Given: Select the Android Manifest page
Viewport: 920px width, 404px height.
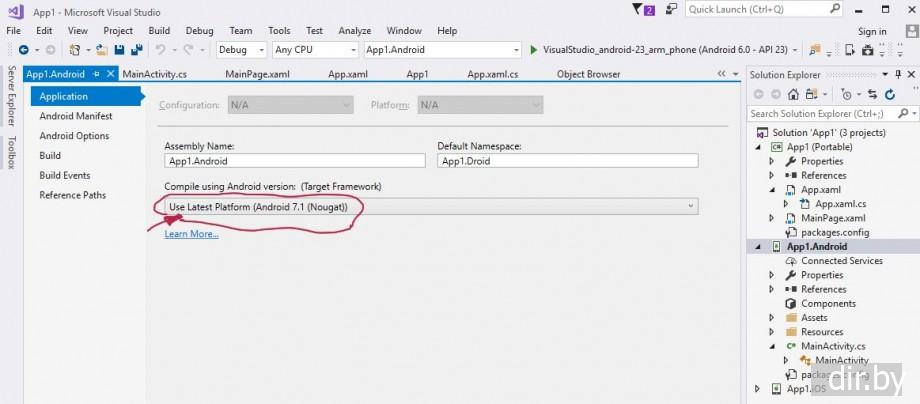Looking at the screenshot, I should pyautogui.click(x=76, y=116).
